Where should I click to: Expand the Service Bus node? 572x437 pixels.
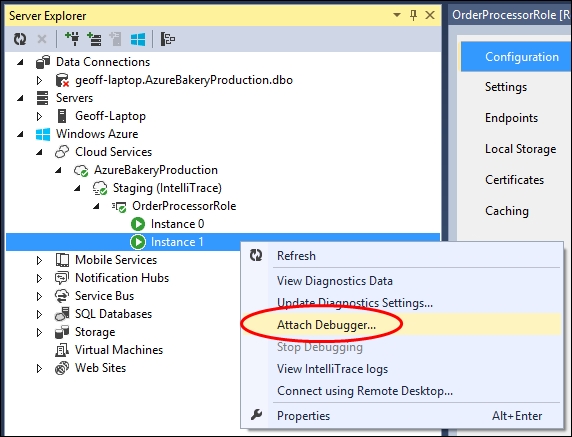(x=39, y=296)
